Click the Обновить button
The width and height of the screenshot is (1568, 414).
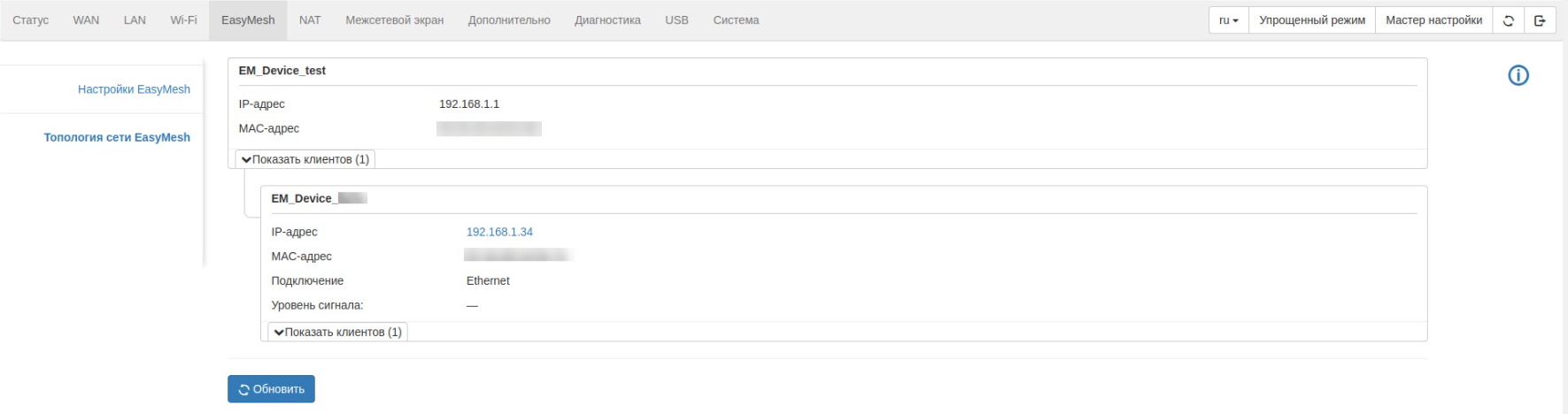[x=271, y=389]
